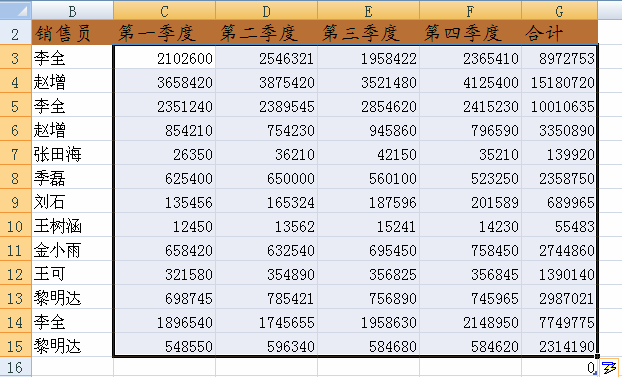Select row 10 header

[15, 225]
